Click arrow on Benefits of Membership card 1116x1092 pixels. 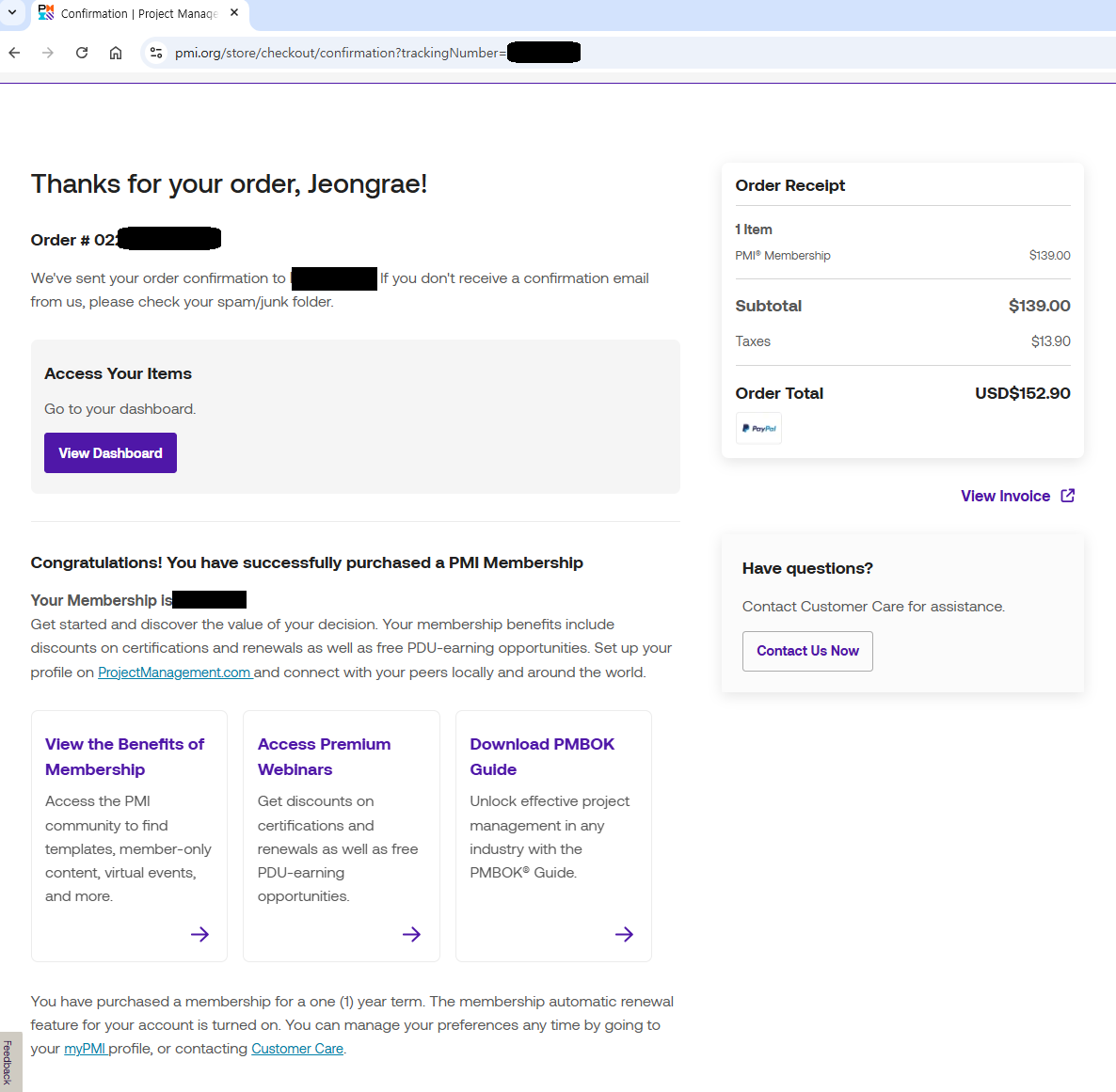(200, 934)
